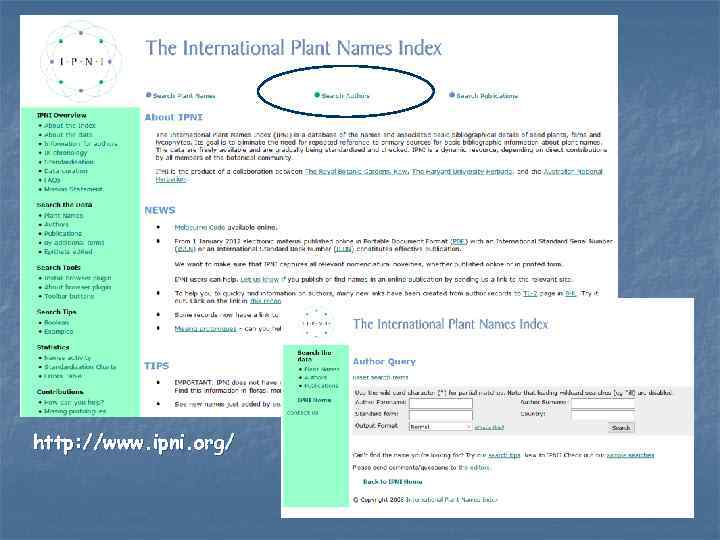Image resolution: width=720 pixels, height=540 pixels.
Task: Open How can you help link
Action: tap(74, 402)
